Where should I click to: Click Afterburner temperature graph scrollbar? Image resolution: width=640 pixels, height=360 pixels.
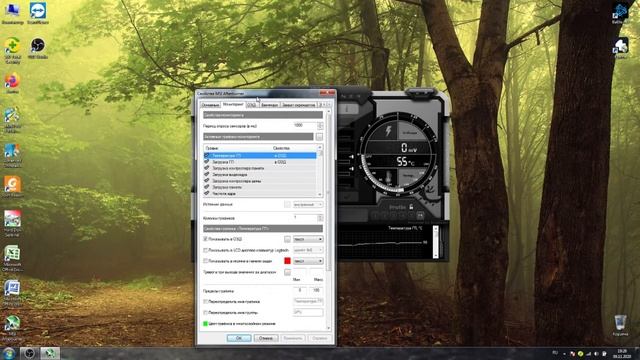click(435, 242)
